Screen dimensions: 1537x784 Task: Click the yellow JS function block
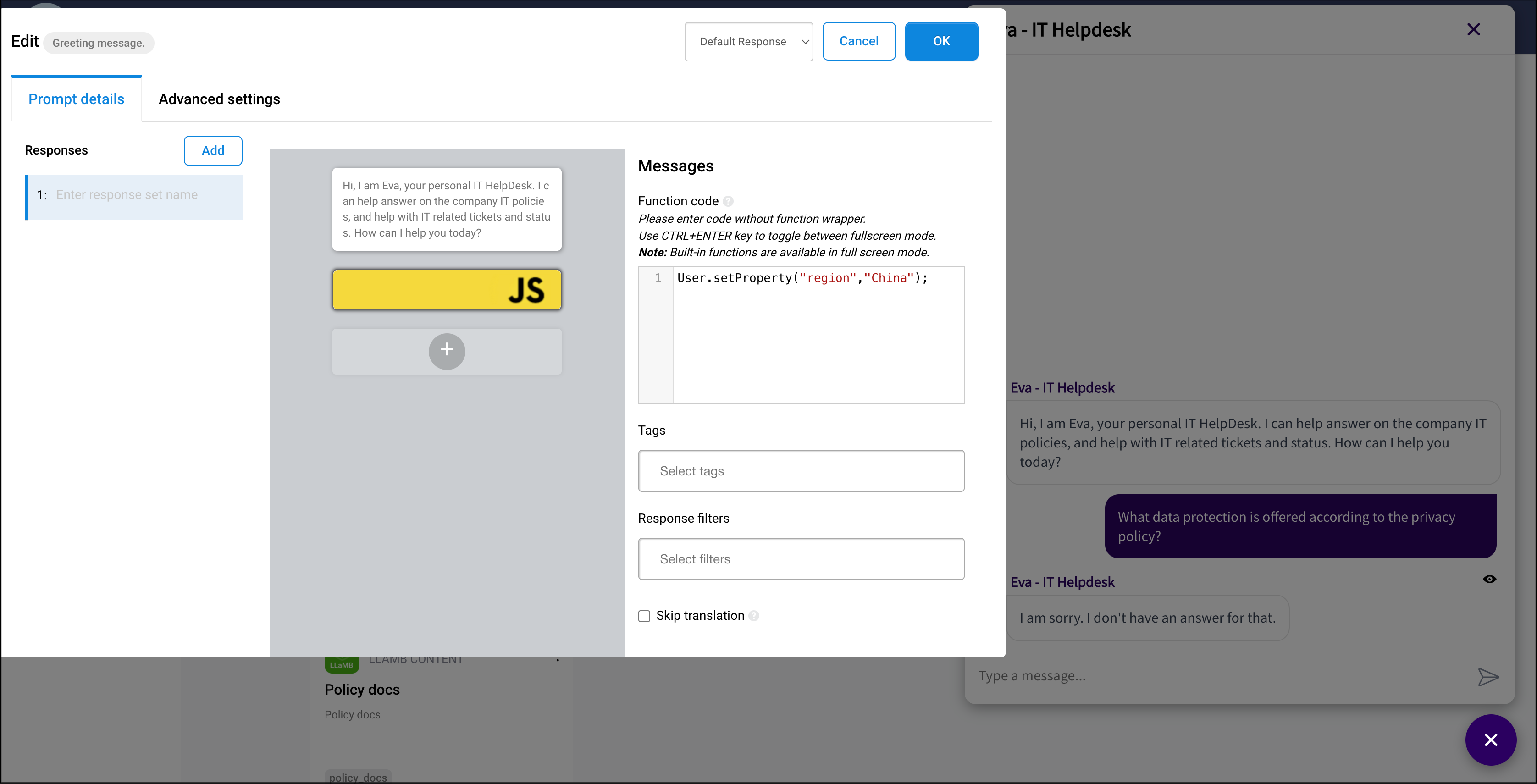coord(446,289)
